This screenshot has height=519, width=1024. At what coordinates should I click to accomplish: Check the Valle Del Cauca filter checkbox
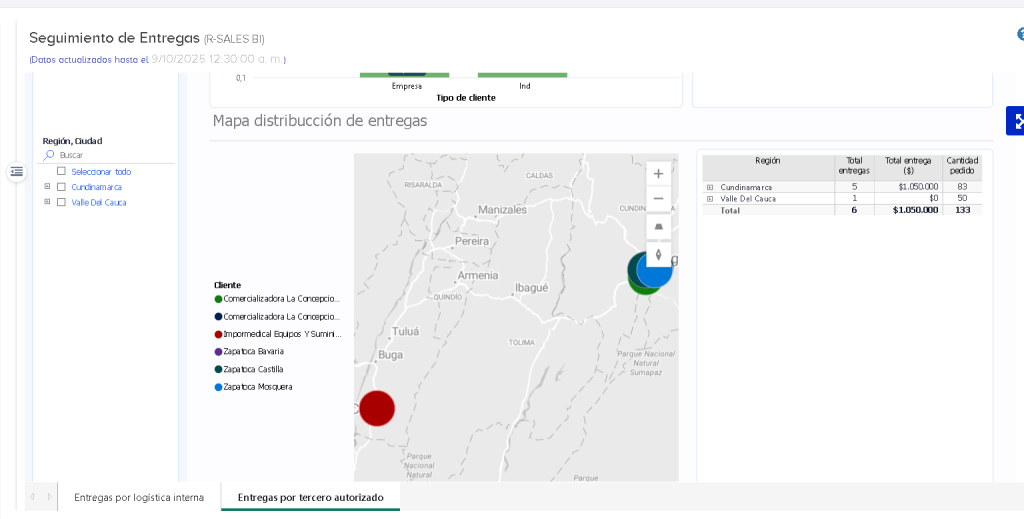click(61, 202)
